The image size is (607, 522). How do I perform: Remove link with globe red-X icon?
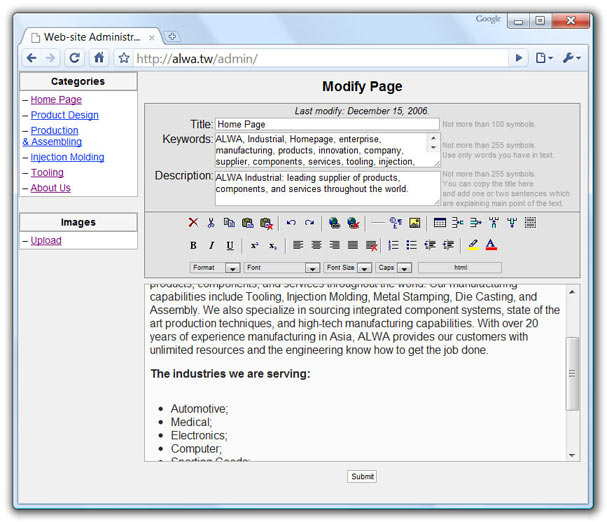click(353, 223)
